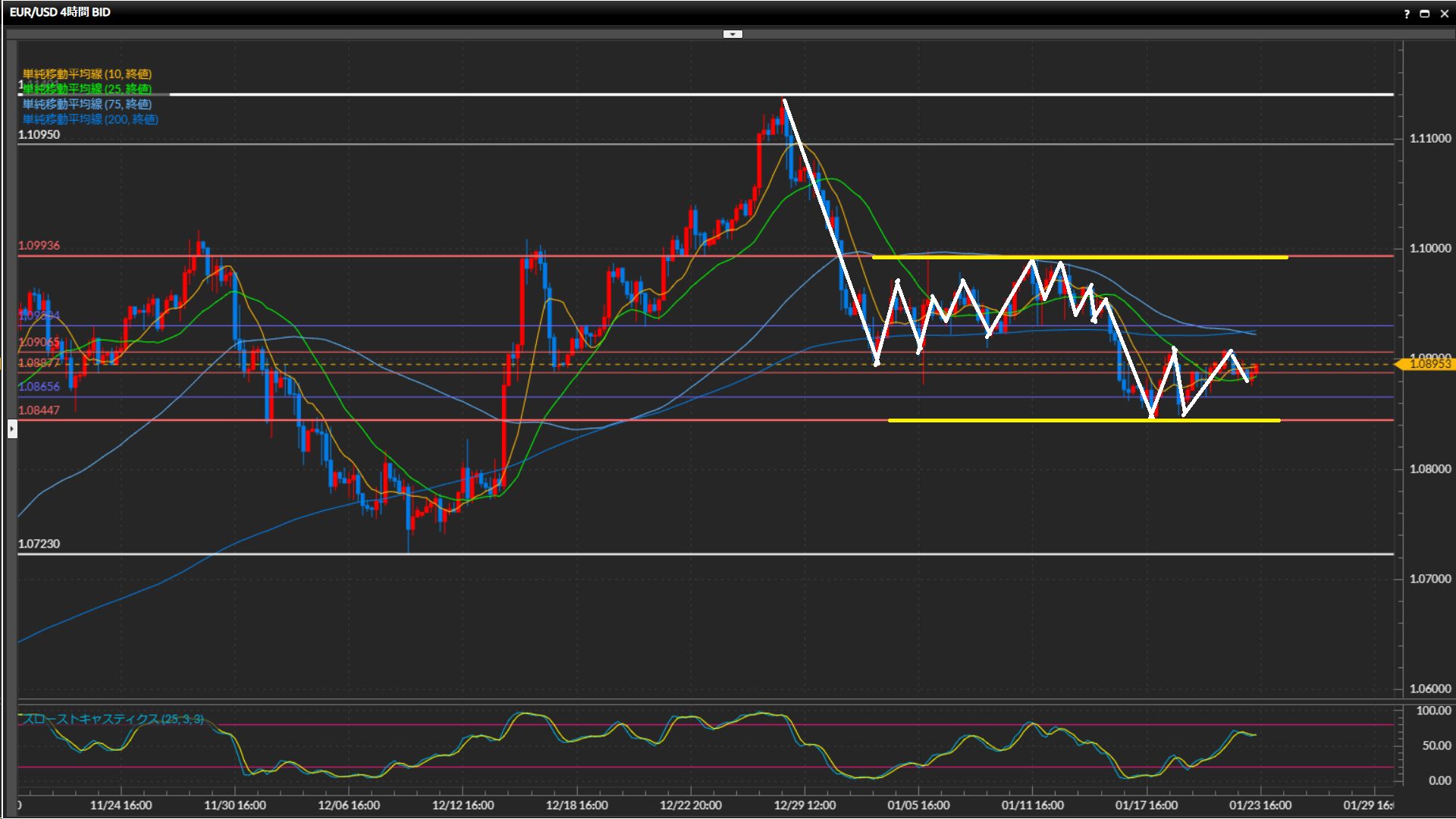Select the slow stochastics indicator label

[x=113, y=719]
